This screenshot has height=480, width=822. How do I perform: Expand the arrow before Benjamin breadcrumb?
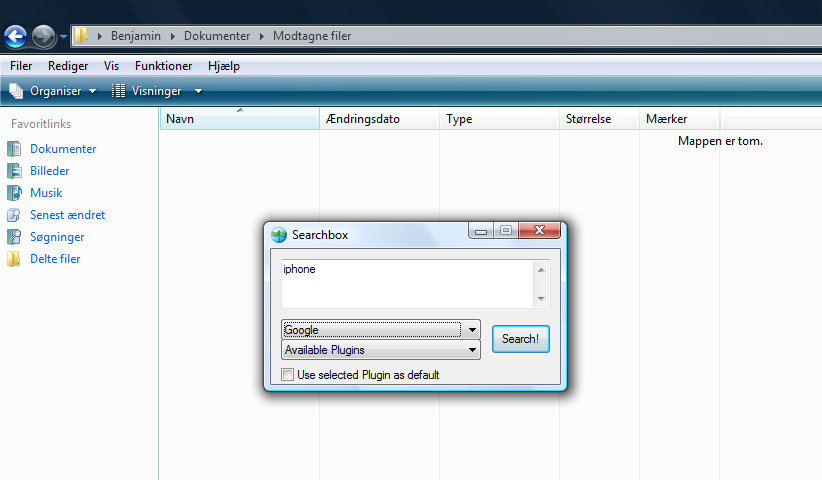point(100,36)
